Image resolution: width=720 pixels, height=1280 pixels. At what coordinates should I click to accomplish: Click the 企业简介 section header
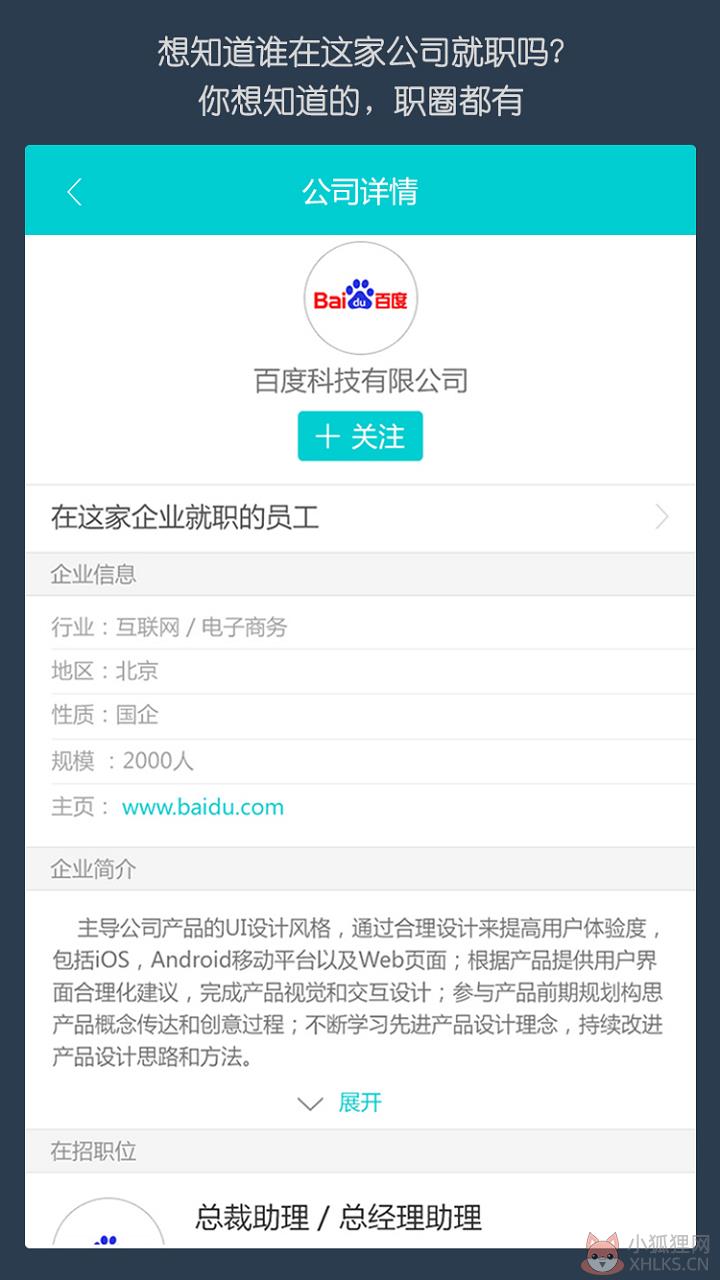(x=360, y=869)
